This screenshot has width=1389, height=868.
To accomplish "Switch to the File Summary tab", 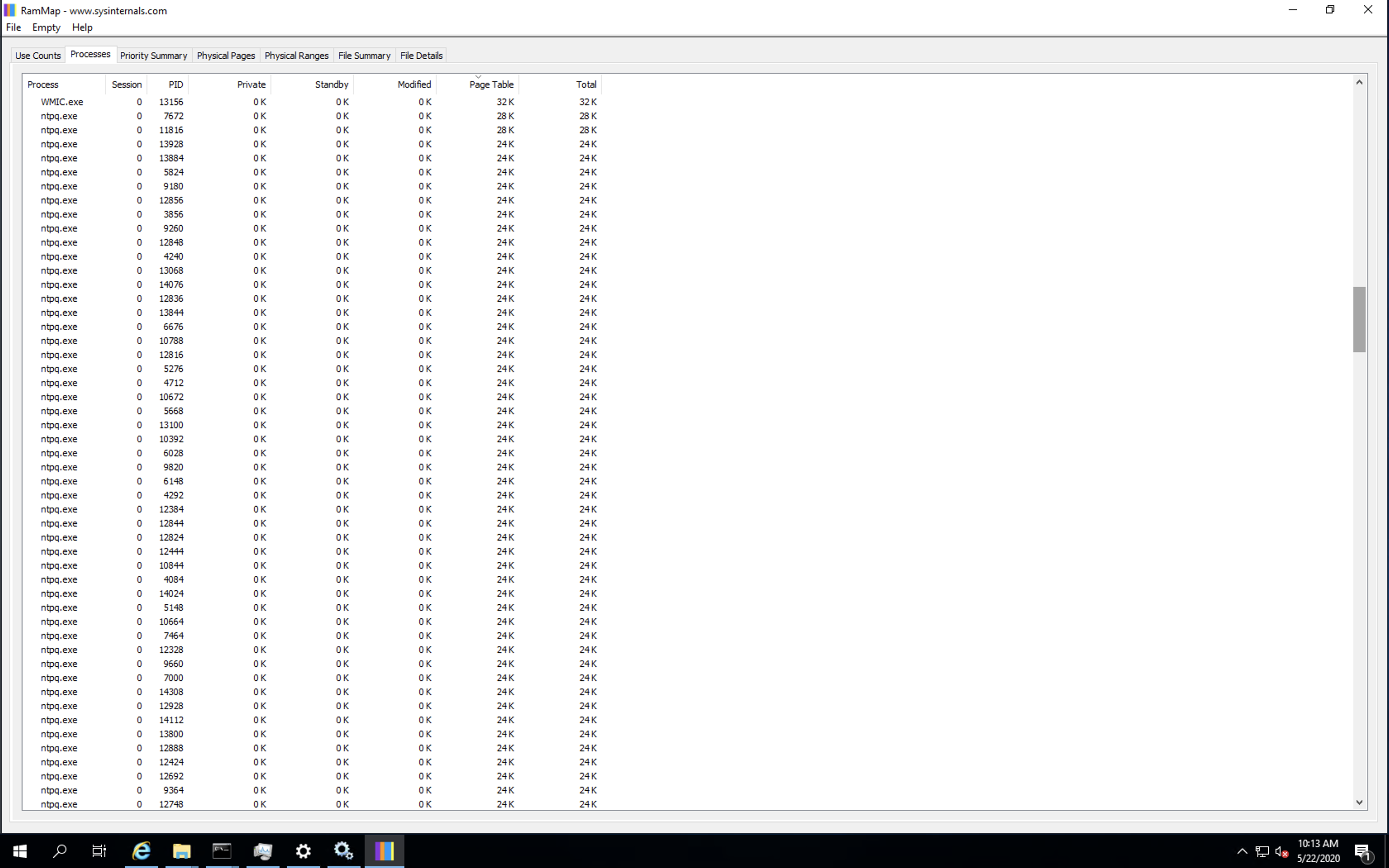I will (x=364, y=56).
